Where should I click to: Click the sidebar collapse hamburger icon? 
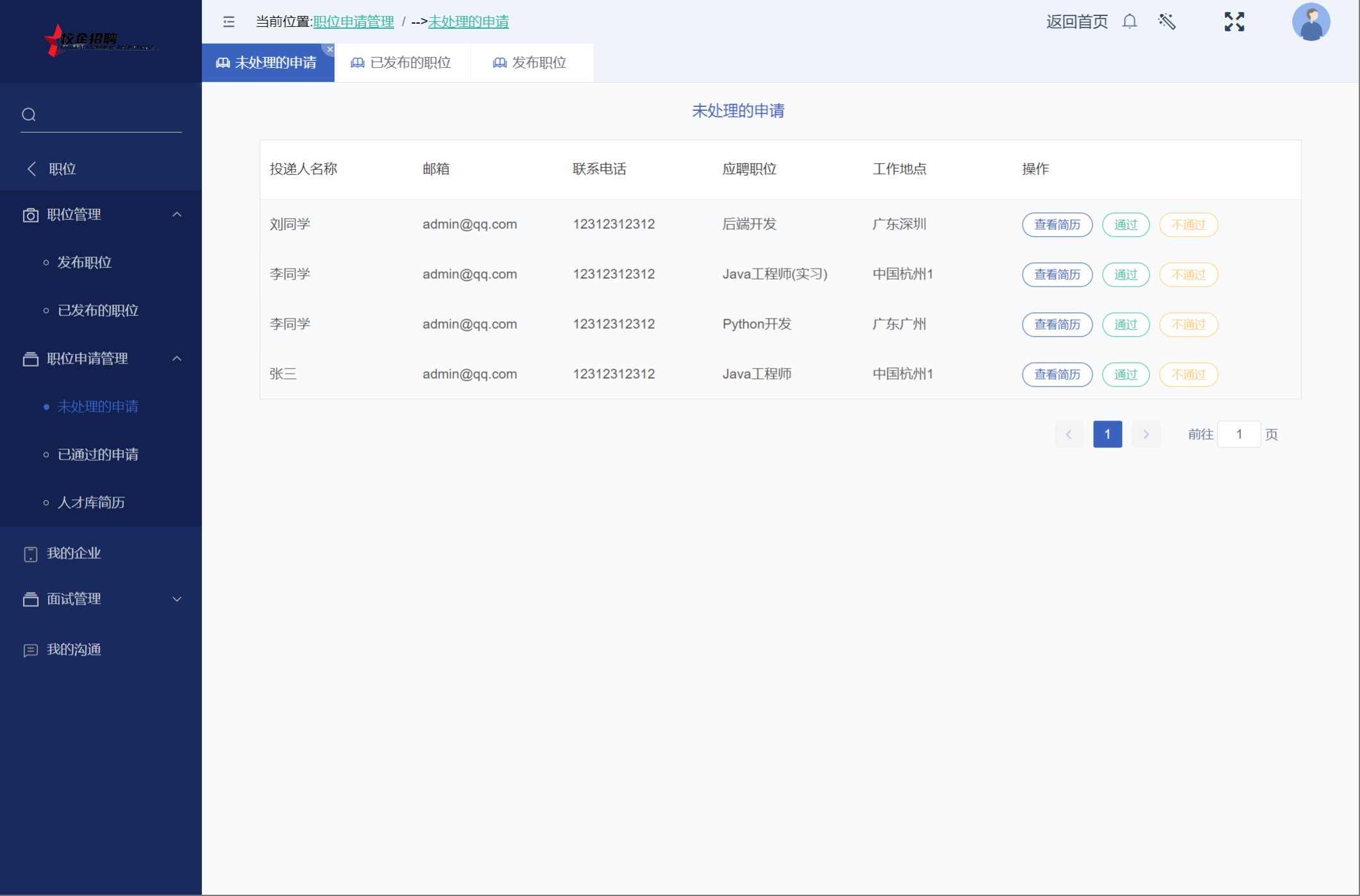[x=229, y=22]
